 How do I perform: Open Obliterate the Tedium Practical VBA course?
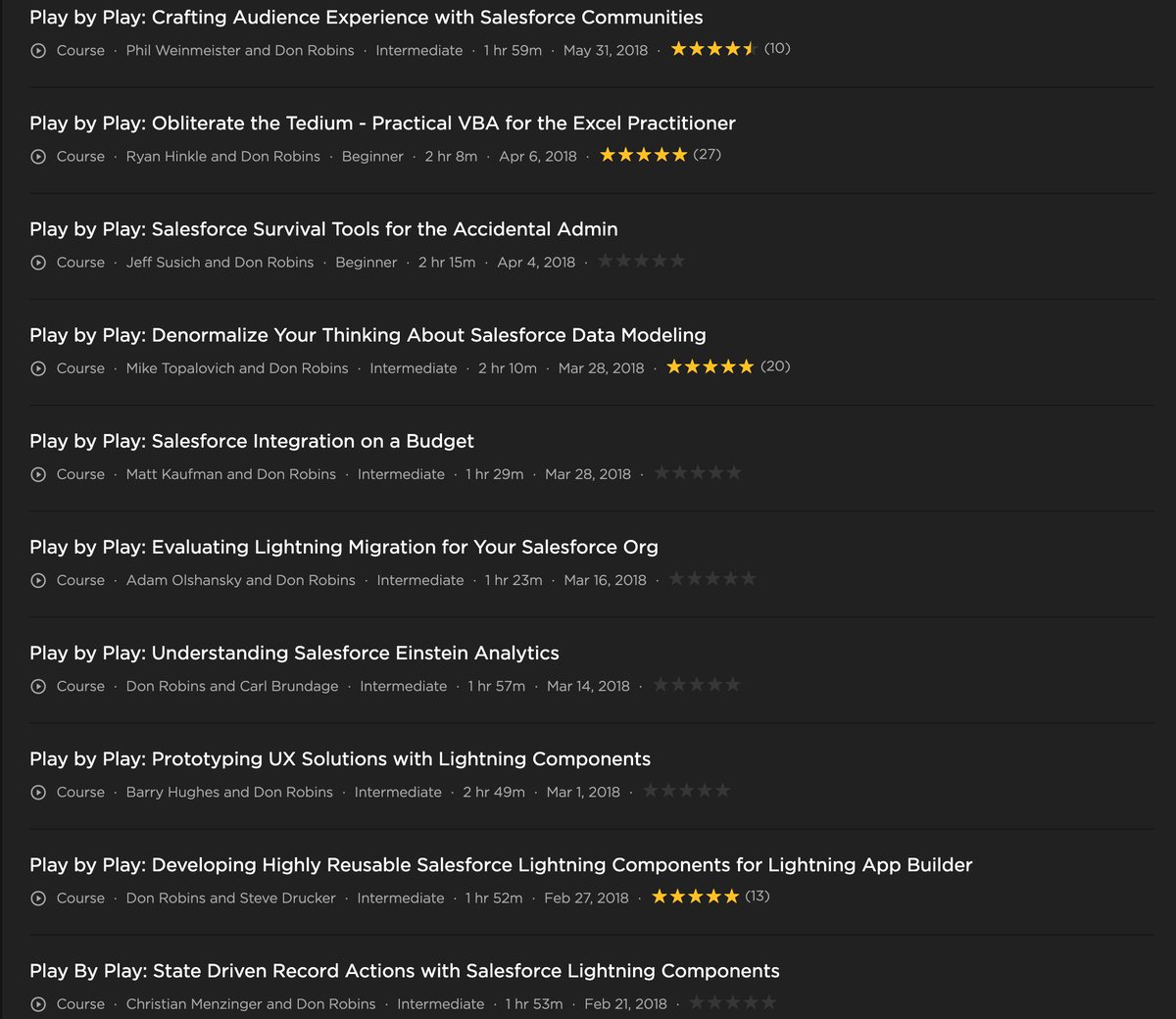pos(382,123)
